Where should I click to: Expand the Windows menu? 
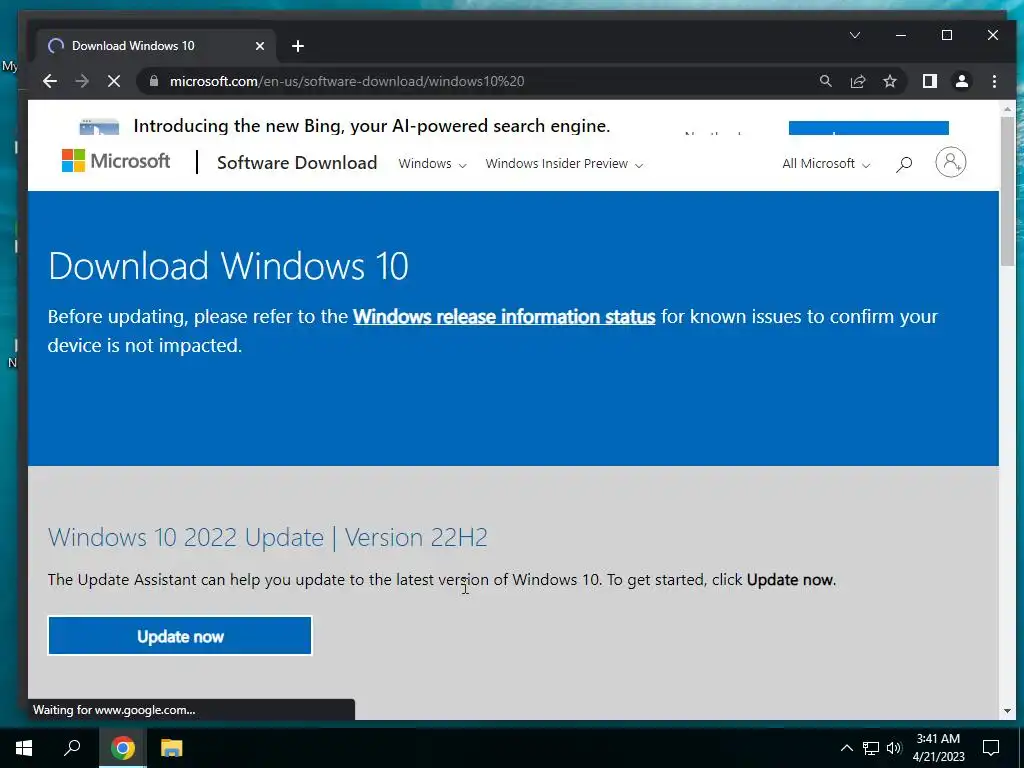(x=432, y=164)
